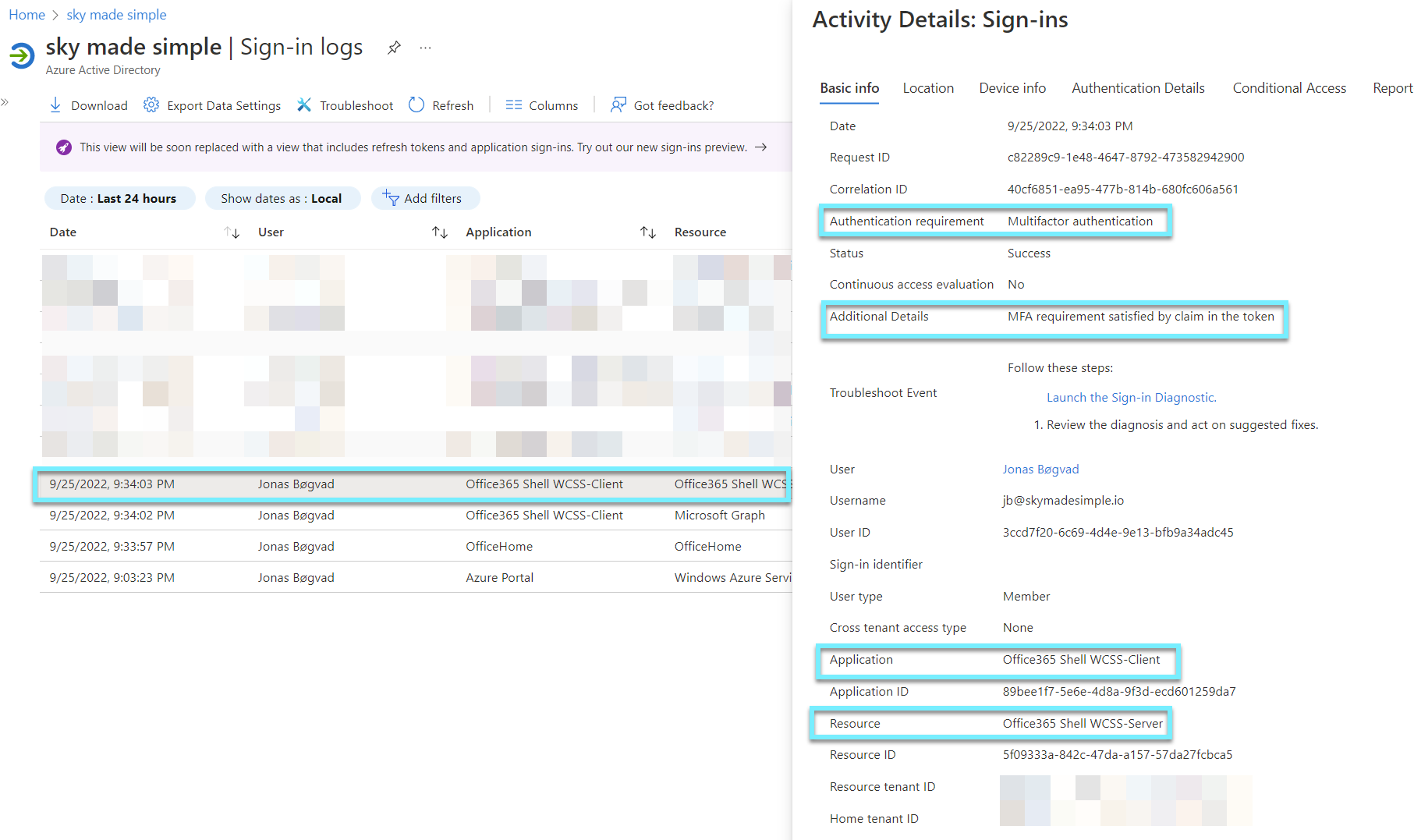Click the Request ID value
Screen dimensions: 1414x840
click(1125, 158)
